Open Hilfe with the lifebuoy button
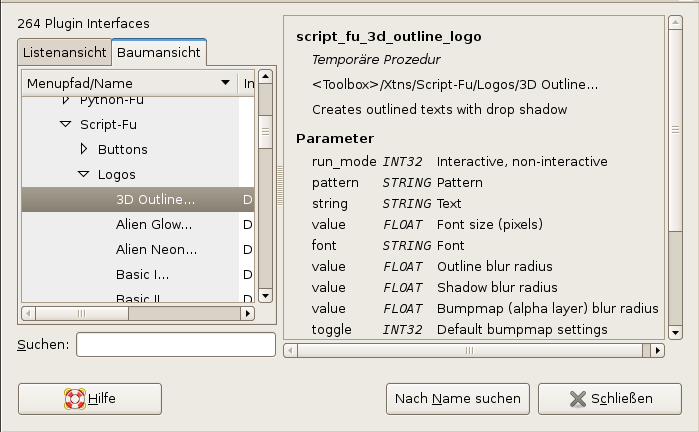The image size is (699, 432). tap(90, 399)
